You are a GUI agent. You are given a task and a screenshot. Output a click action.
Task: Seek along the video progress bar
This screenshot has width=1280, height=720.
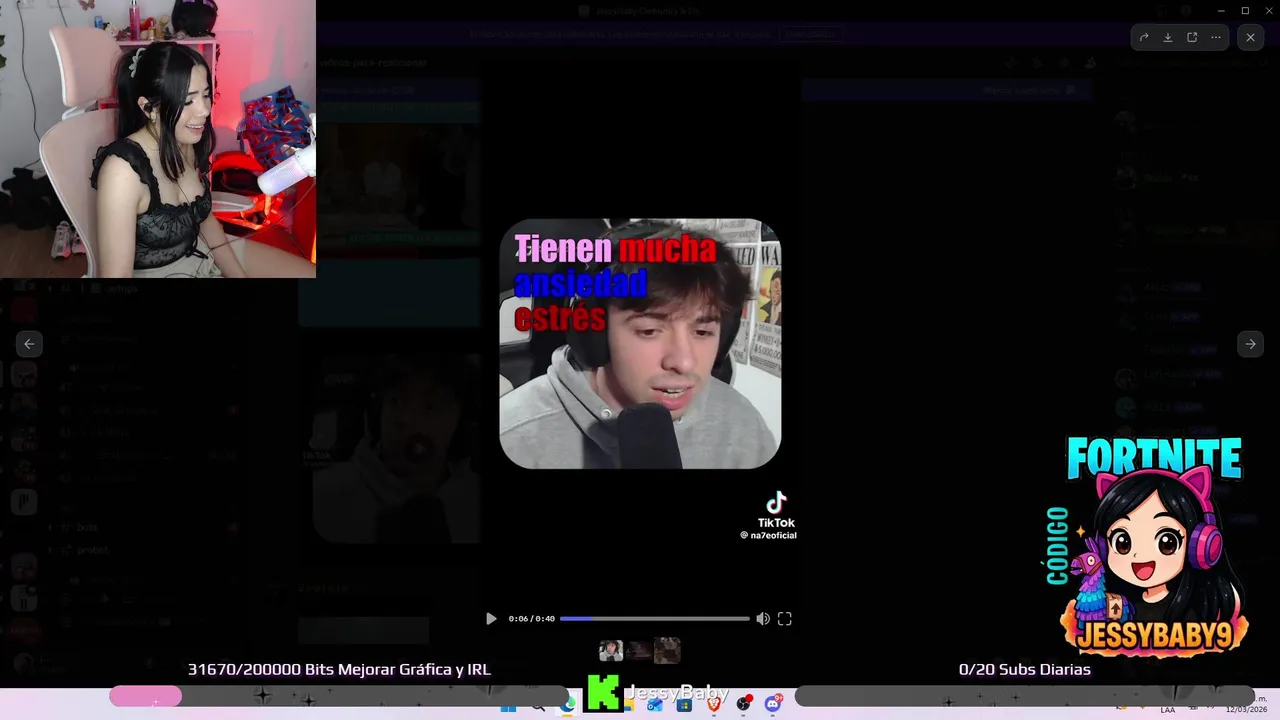point(654,619)
